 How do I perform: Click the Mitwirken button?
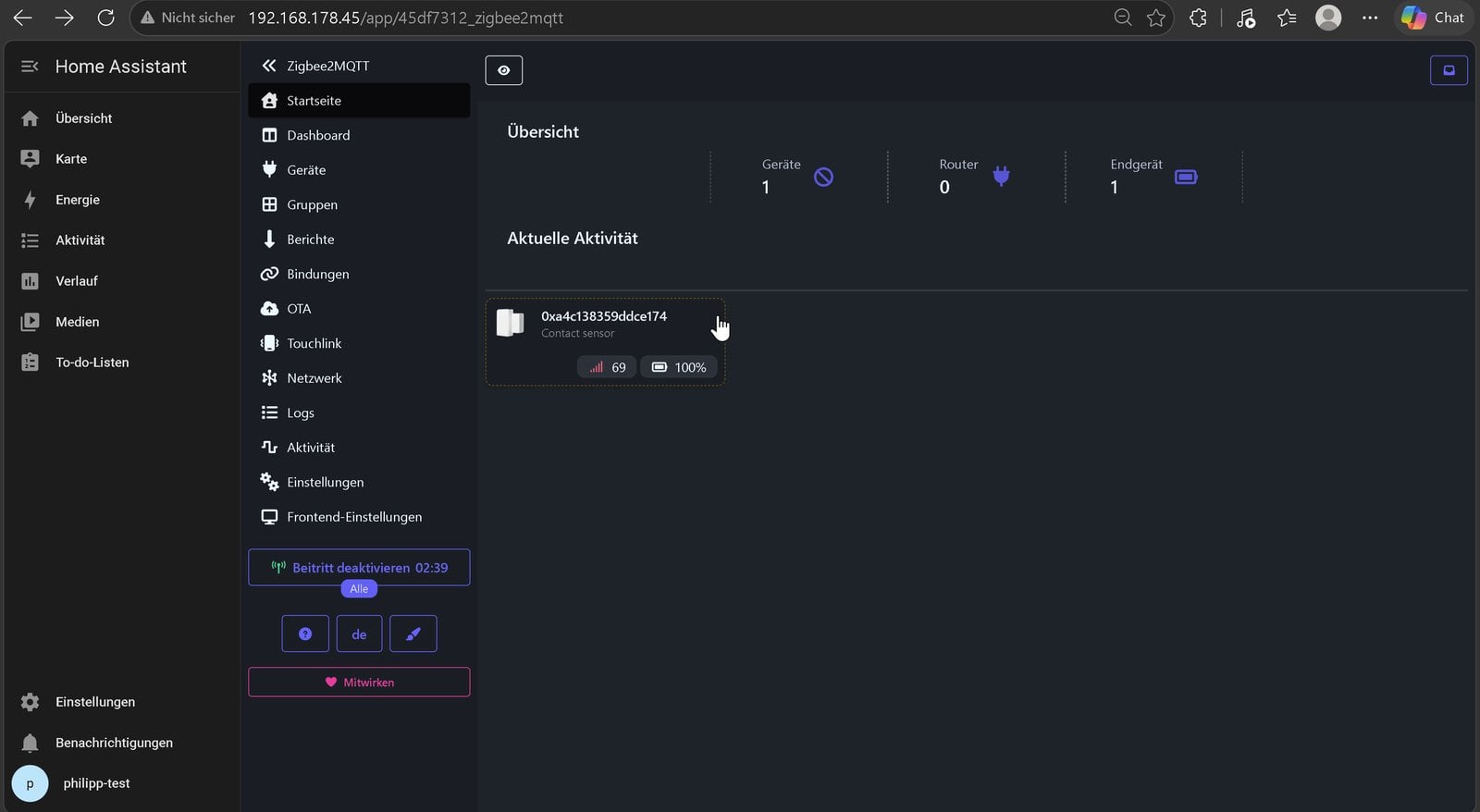click(359, 682)
